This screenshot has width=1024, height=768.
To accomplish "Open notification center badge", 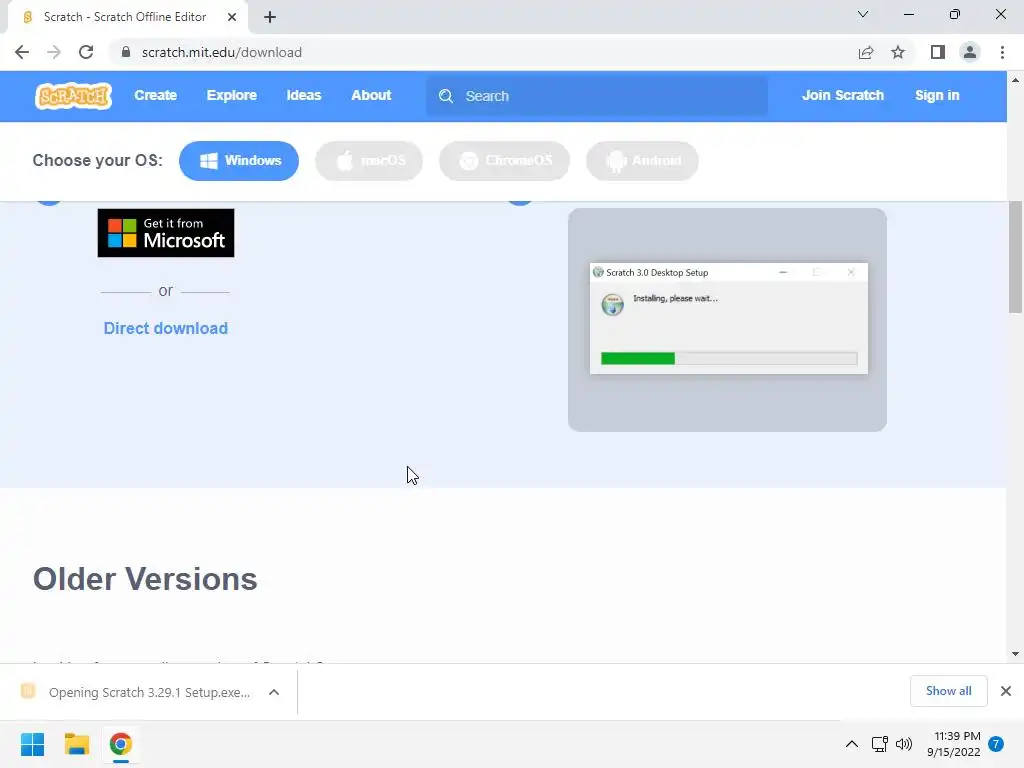I will (996, 744).
